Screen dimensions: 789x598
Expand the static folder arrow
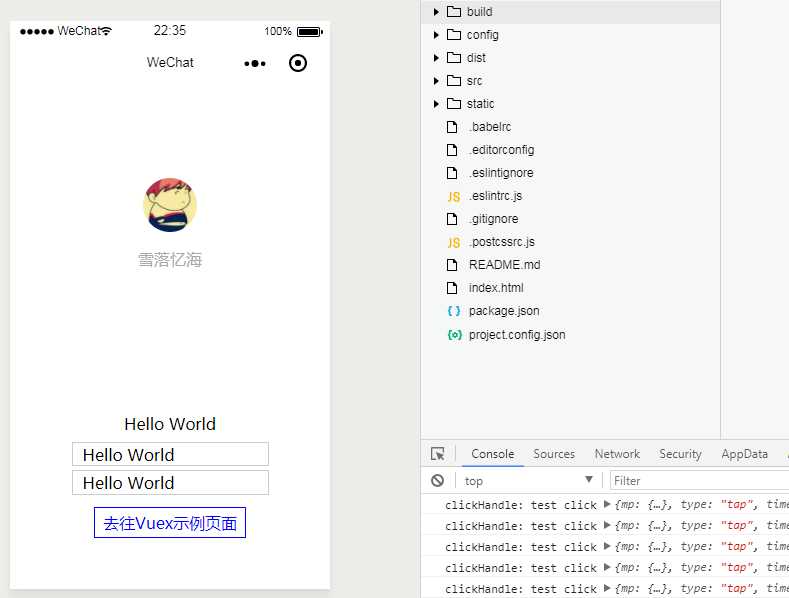tap(436, 104)
